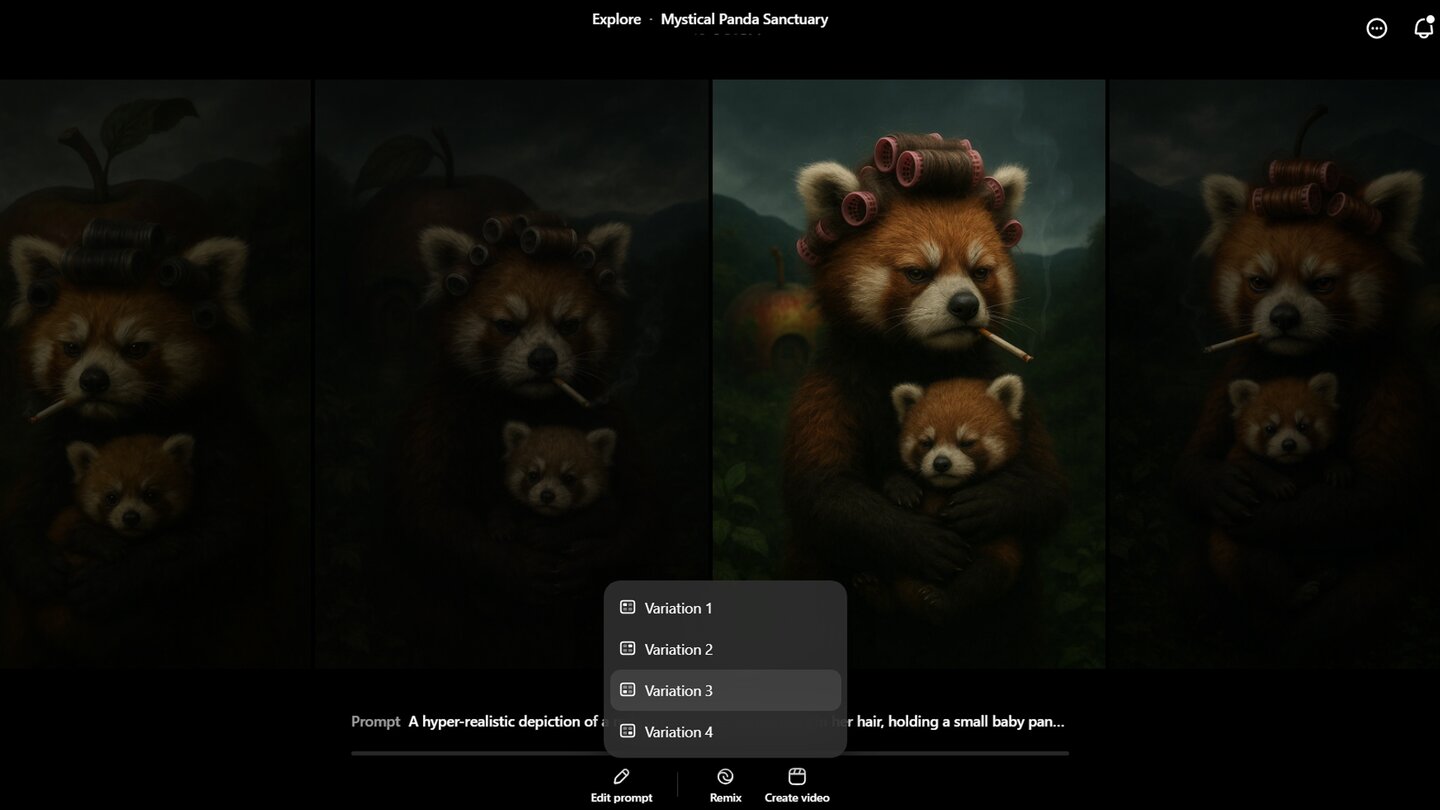This screenshot has height=810, width=1440.
Task: View the fourth panda image on right
Action: pos(1275,373)
